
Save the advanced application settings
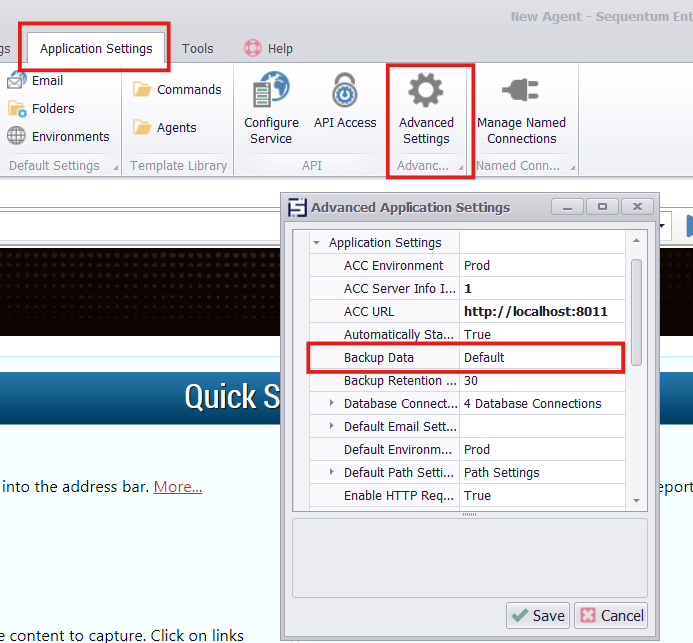pos(538,615)
